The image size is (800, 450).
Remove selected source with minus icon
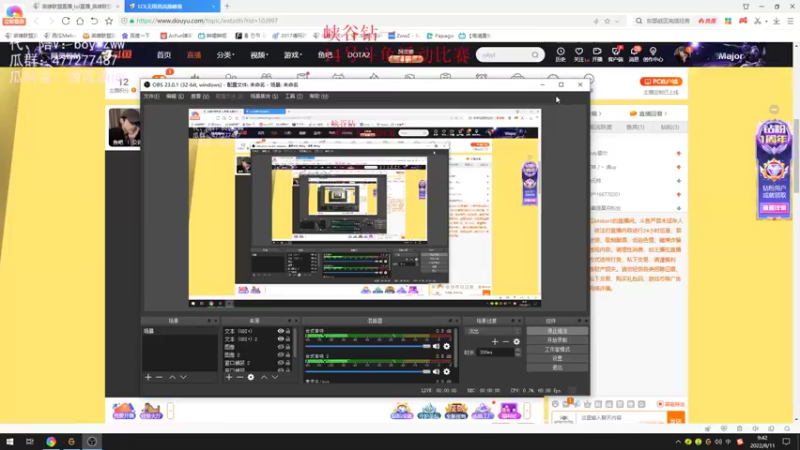tap(239, 377)
